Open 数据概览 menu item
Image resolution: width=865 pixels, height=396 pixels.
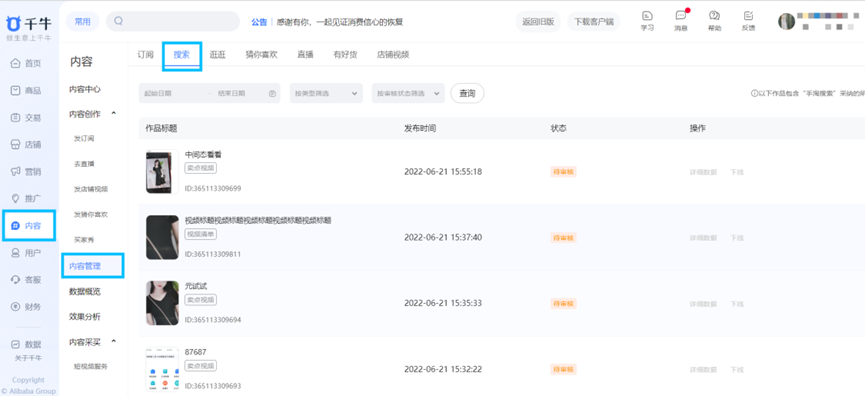[84, 291]
